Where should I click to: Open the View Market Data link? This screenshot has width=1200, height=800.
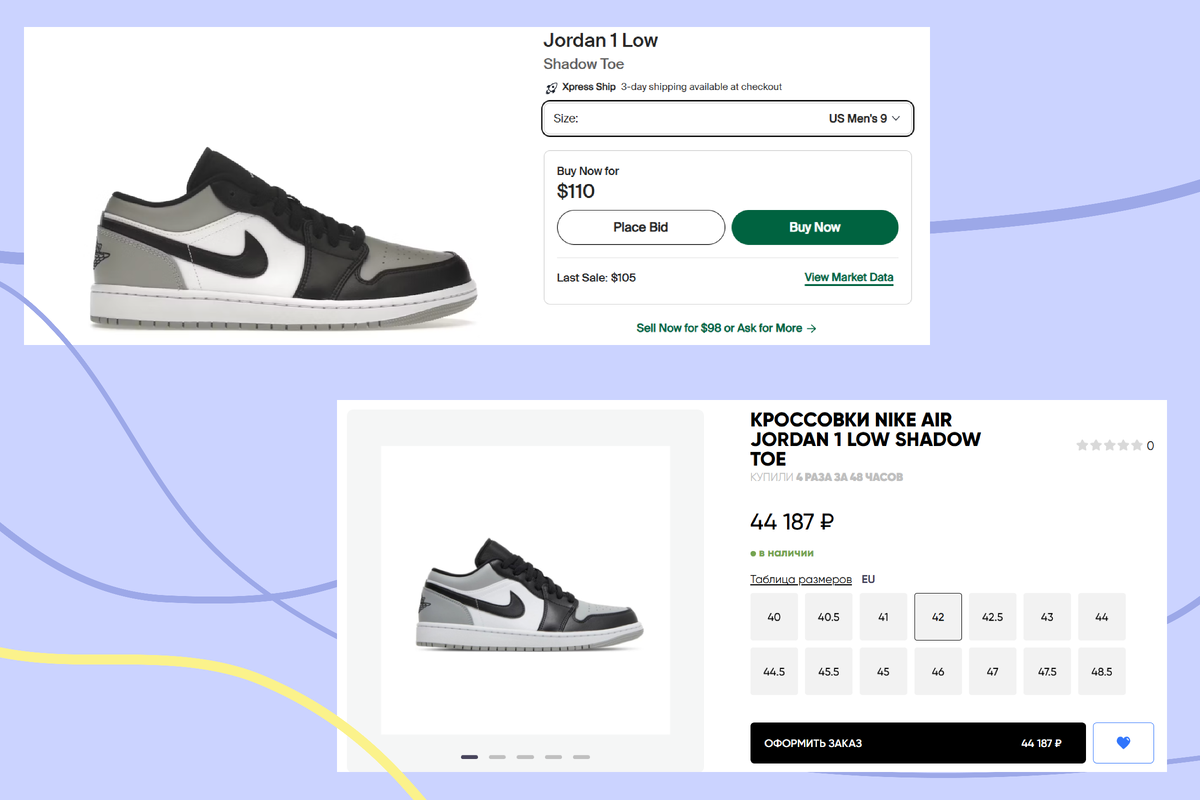[849, 278]
